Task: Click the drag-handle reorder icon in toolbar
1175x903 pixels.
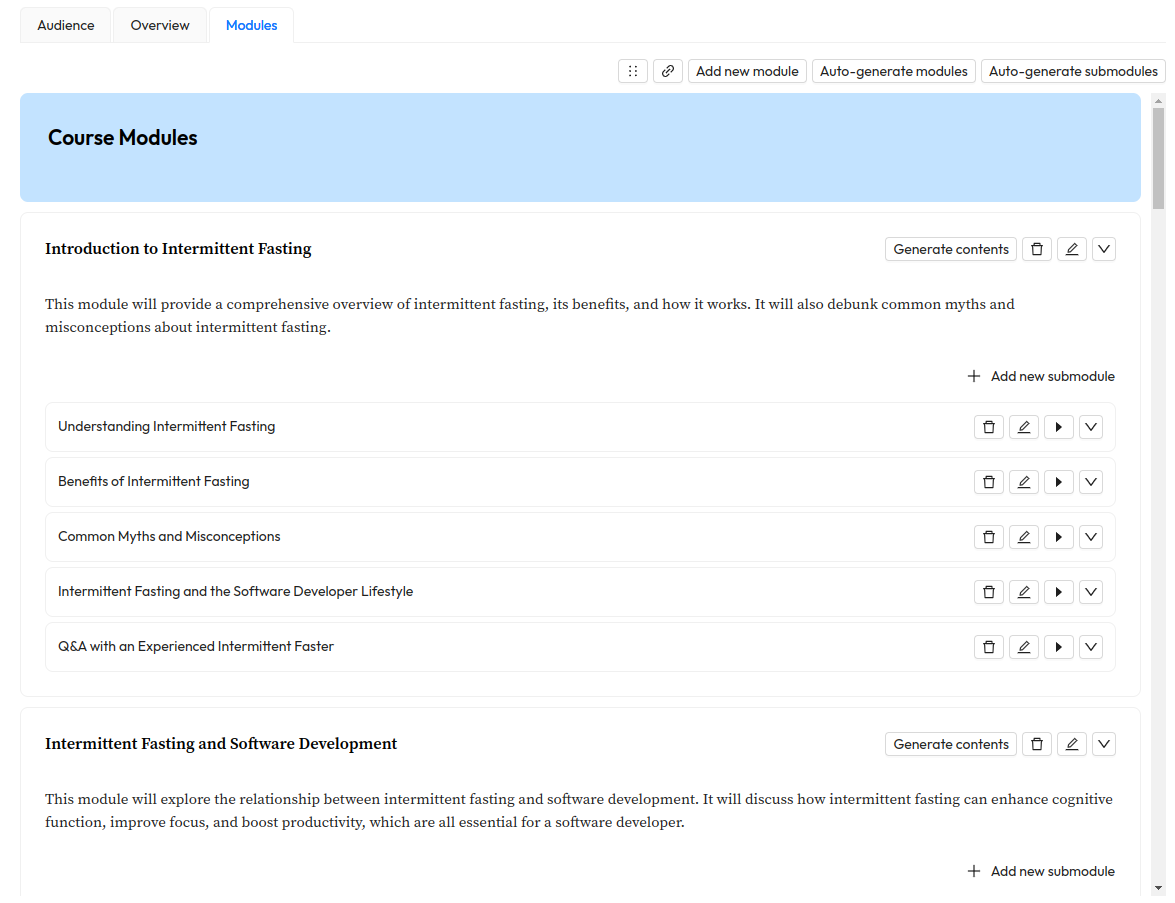Action: [x=632, y=71]
